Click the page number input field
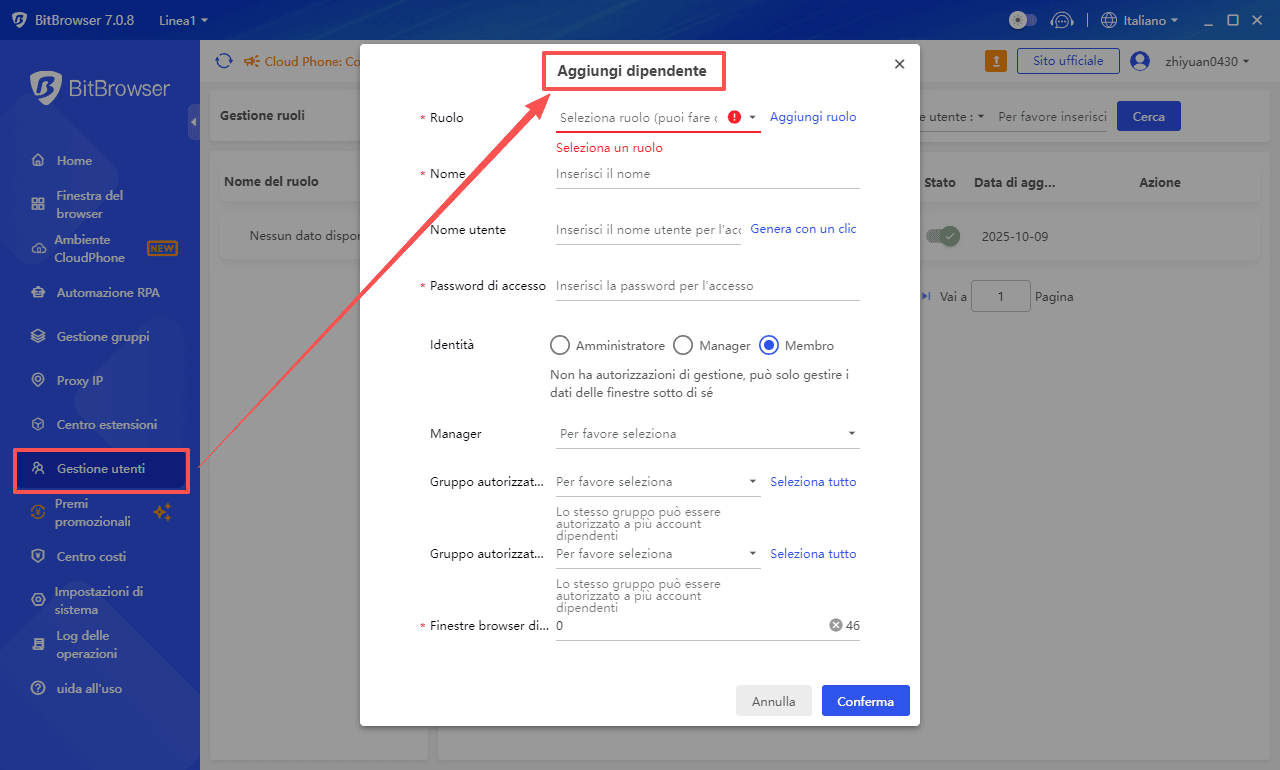This screenshot has width=1280, height=770. (x=1000, y=295)
